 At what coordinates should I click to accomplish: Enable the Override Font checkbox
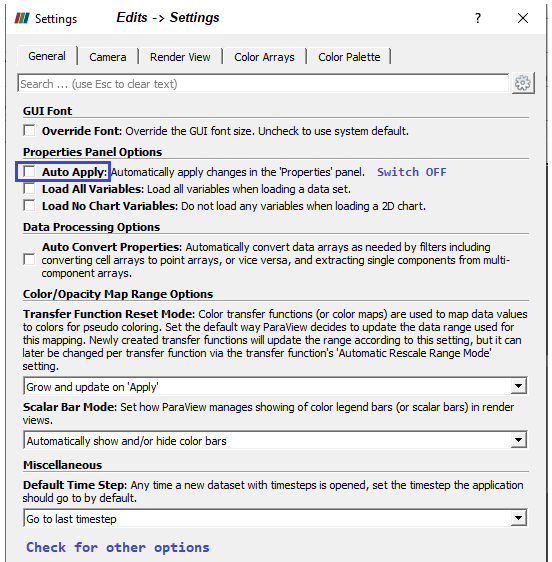tap(29, 130)
